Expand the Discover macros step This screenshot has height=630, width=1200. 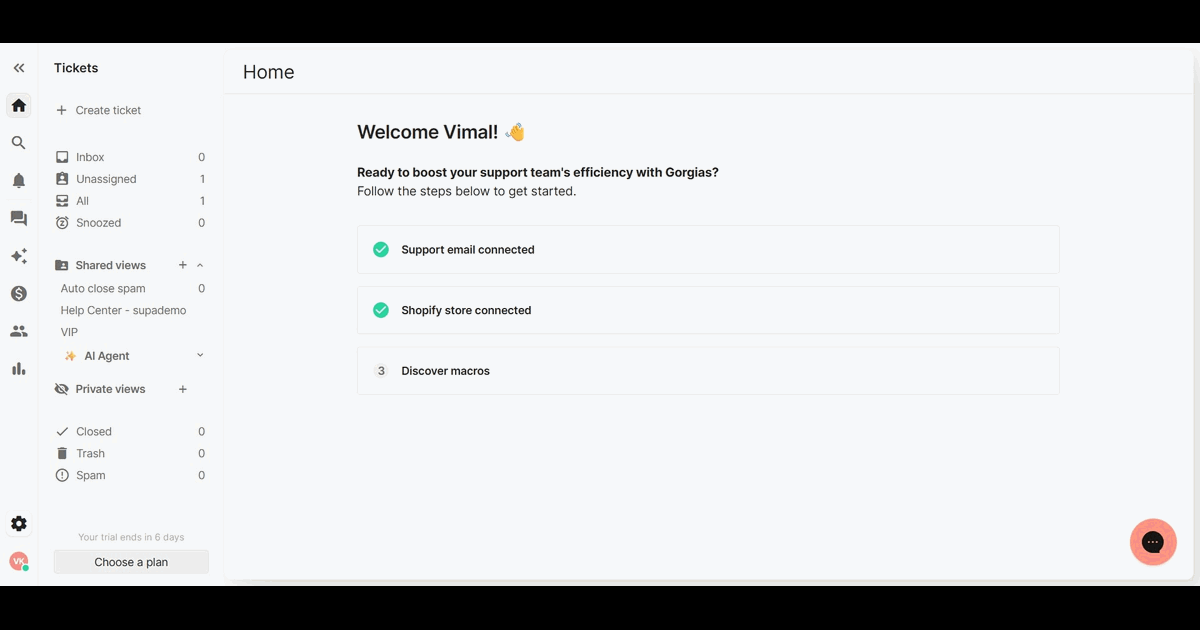click(708, 371)
